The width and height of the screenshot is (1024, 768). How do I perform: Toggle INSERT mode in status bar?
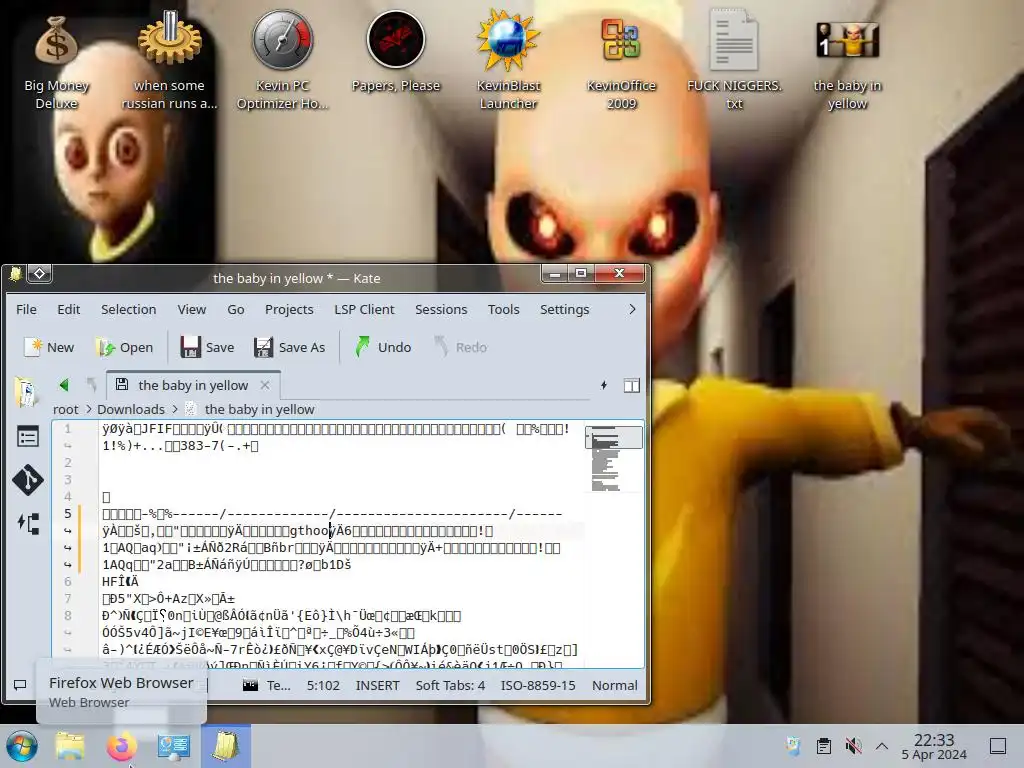[x=377, y=685]
